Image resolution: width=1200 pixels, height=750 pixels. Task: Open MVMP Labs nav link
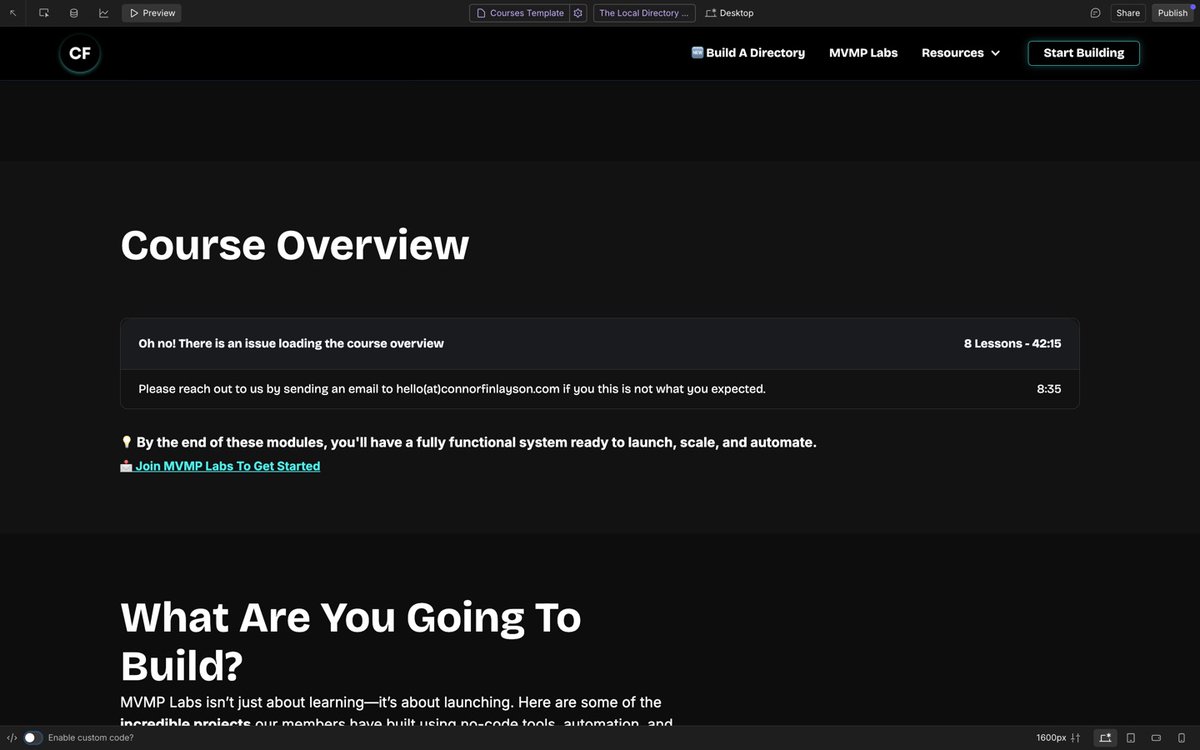863,53
